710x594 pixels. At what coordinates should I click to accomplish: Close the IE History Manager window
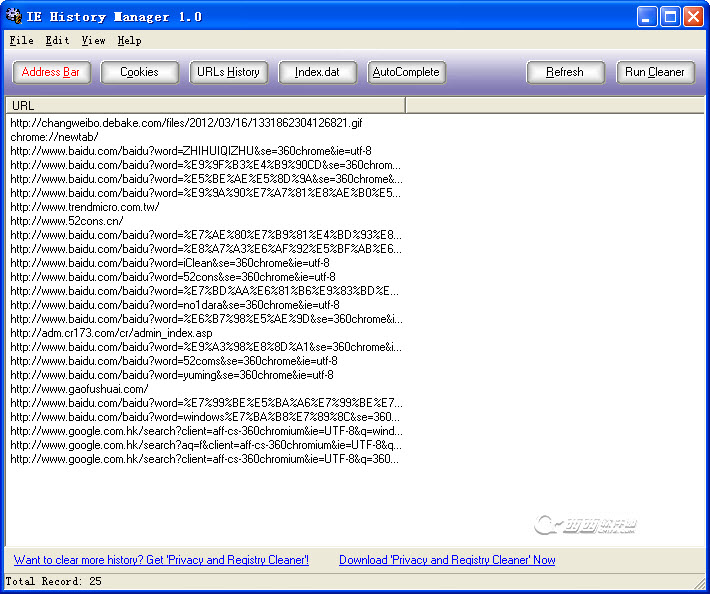pos(693,17)
